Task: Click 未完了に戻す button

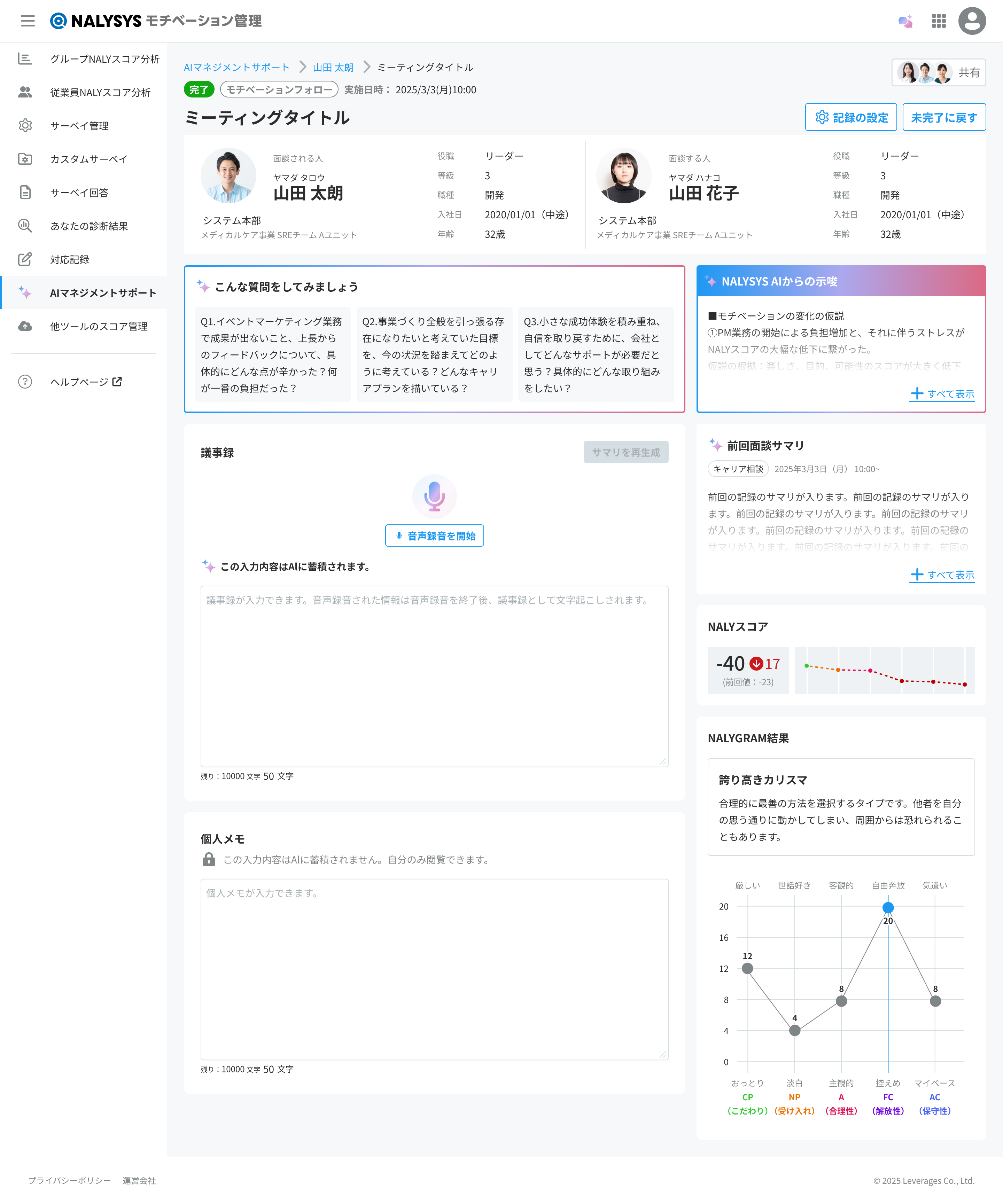Action: (x=944, y=118)
